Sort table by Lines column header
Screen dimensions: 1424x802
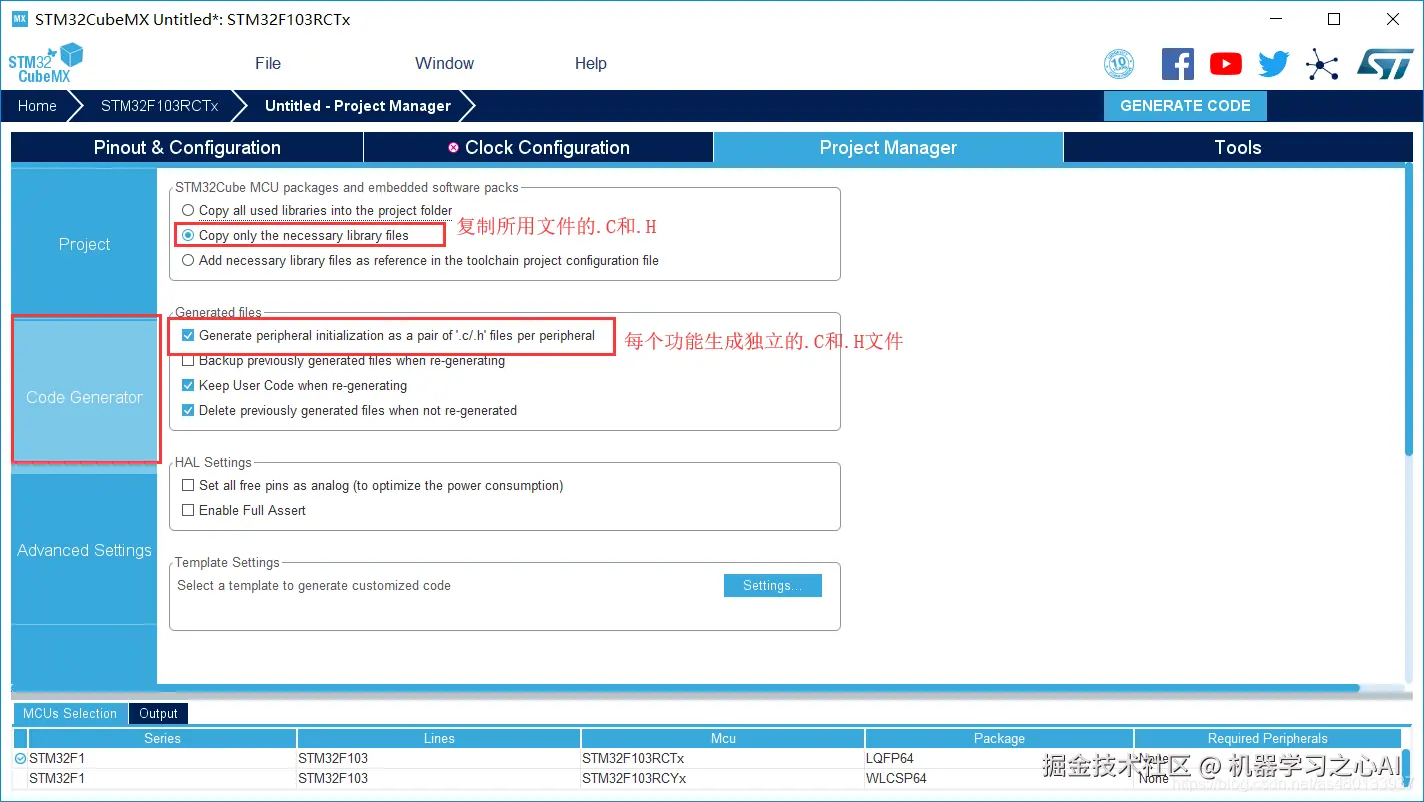coord(439,738)
